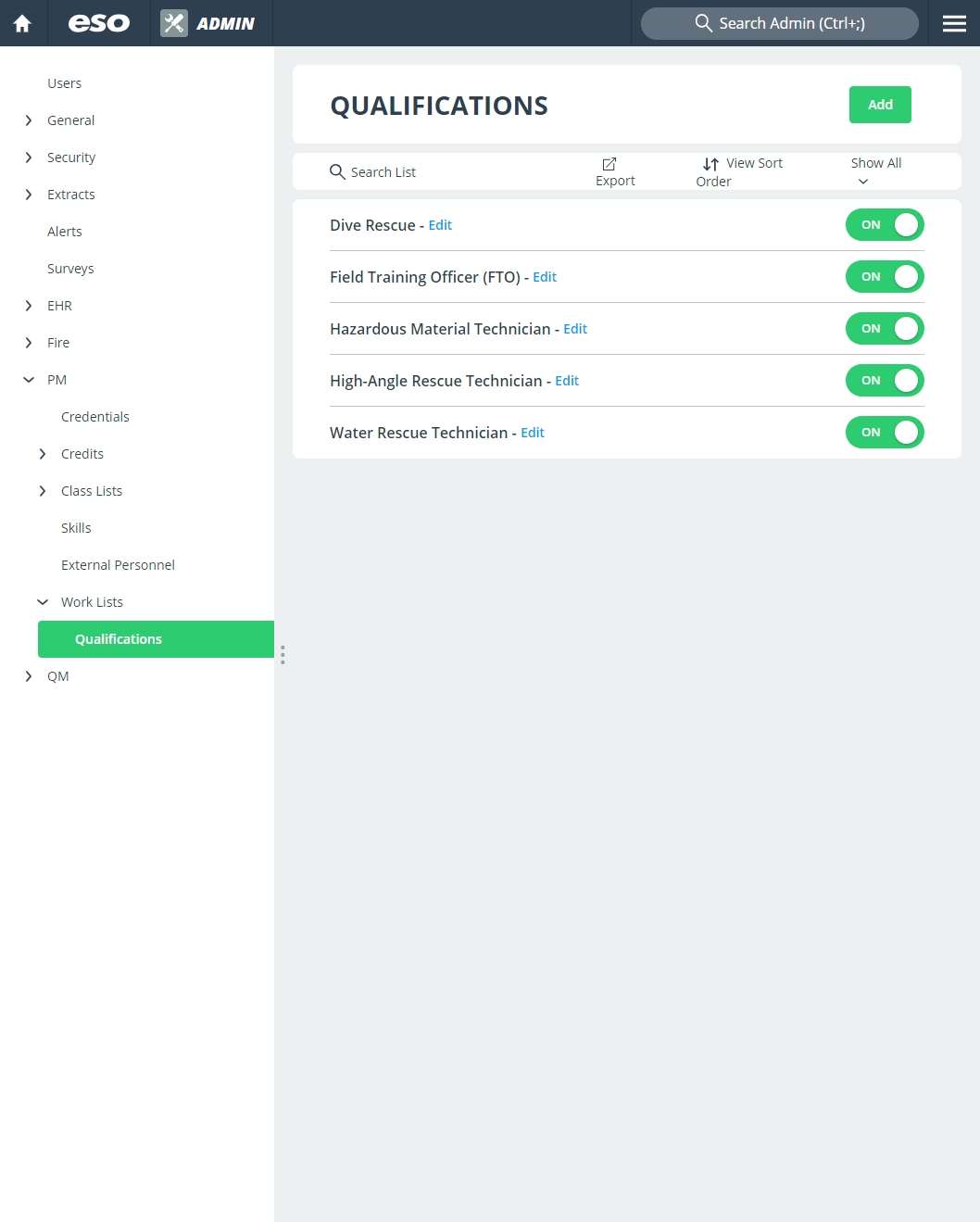
Task: Click the Export icon
Action: point(609,164)
